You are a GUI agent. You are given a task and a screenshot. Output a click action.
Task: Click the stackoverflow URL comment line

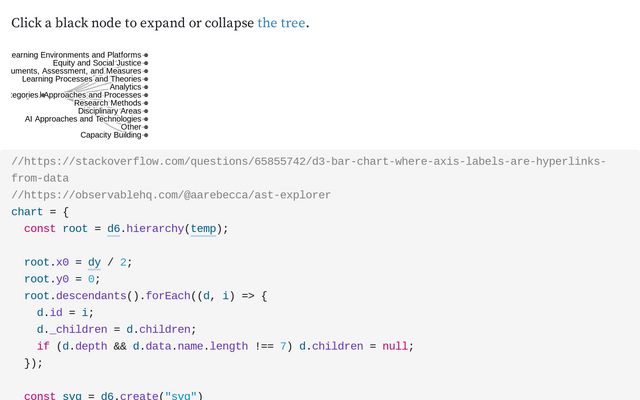(x=309, y=170)
